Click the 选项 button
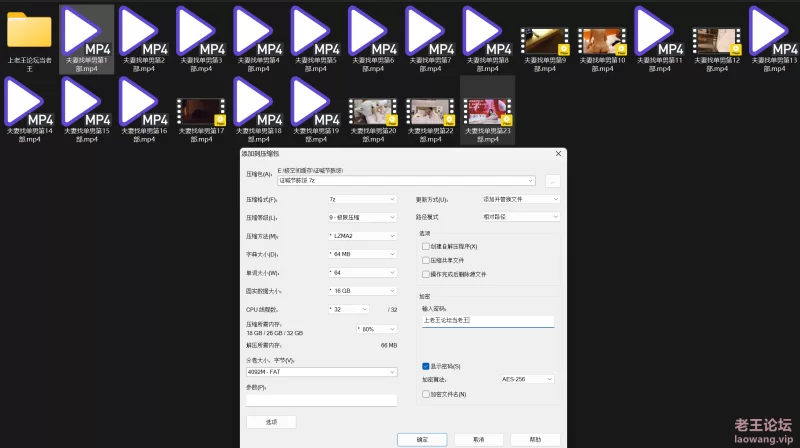This screenshot has height=448, width=800. point(271,422)
